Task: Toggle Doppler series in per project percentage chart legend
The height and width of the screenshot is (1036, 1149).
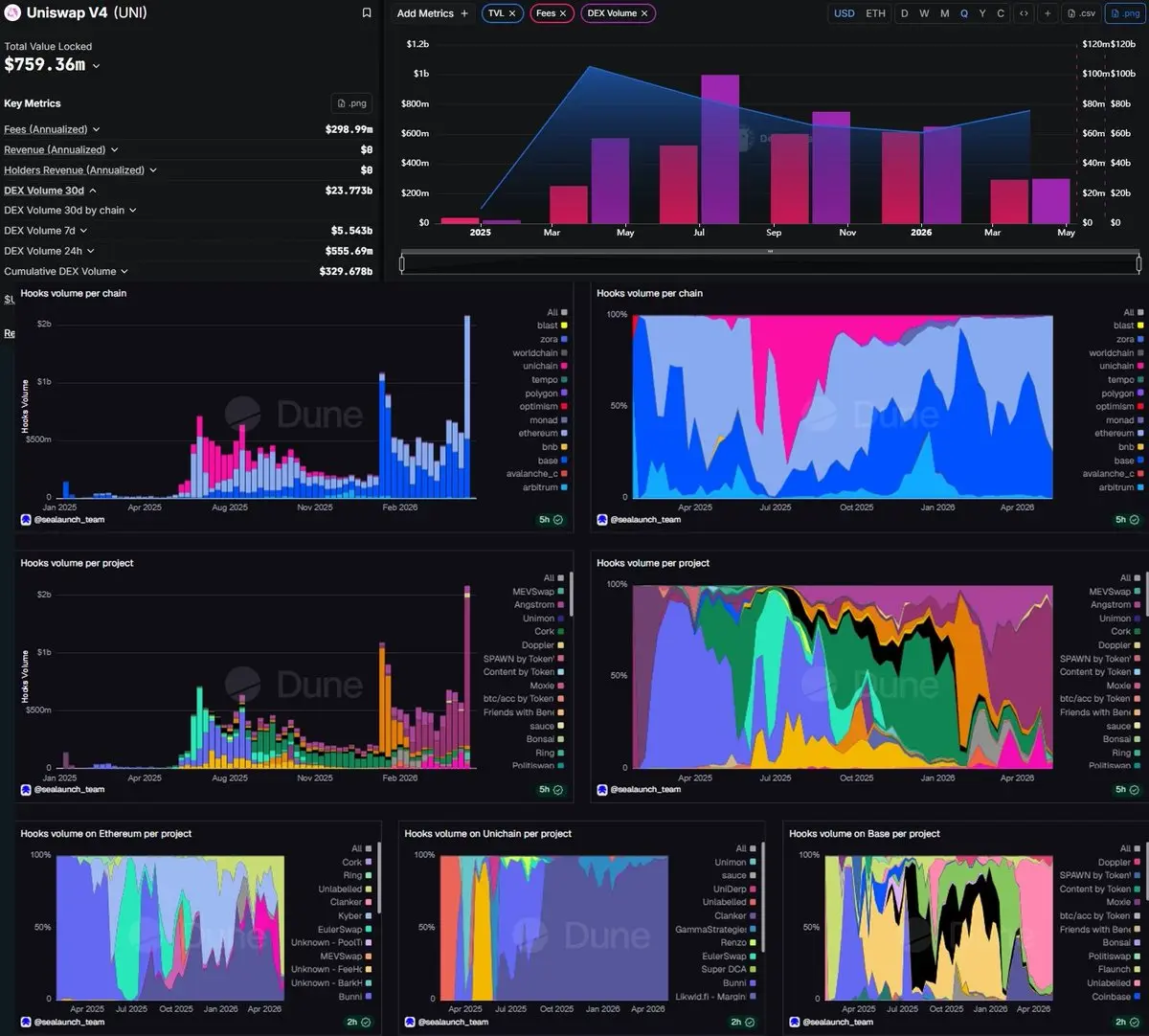Action: [1119, 645]
